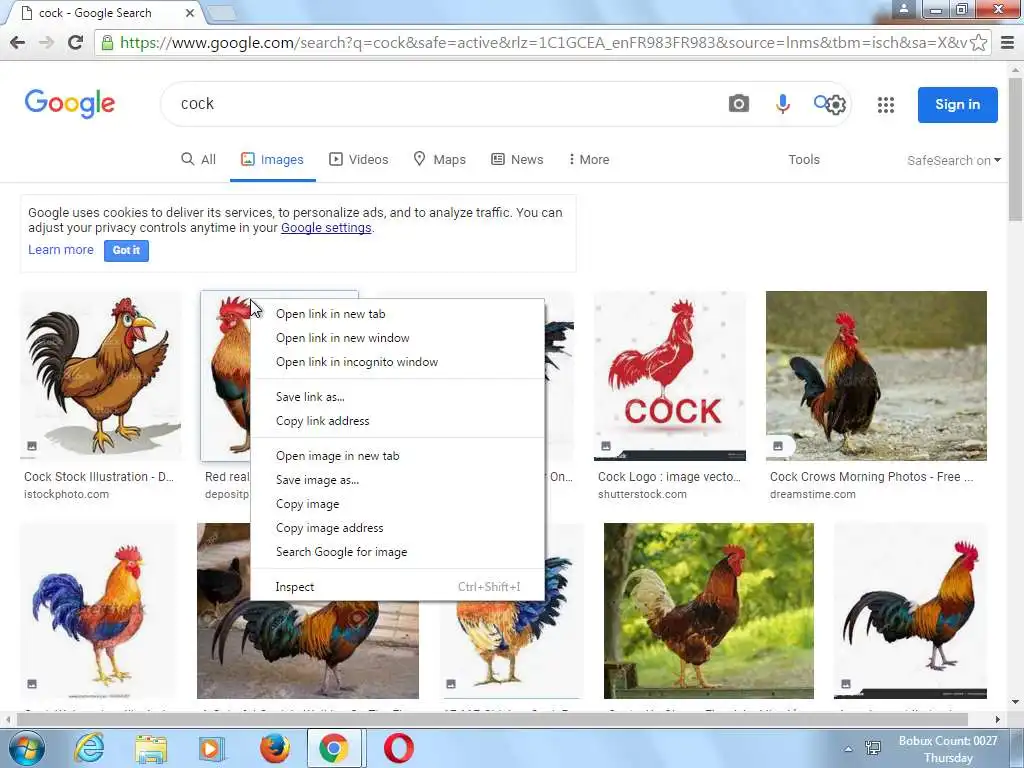Click the horizontal scrollbar right arrow
The height and width of the screenshot is (768, 1024).
[997, 720]
